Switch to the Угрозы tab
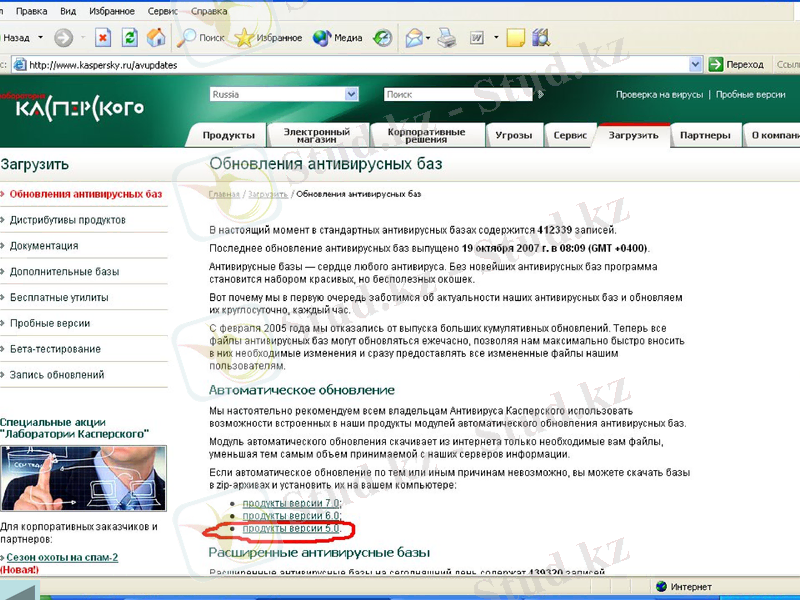The image size is (800, 600). pyautogui.click(x=514, y=136)
